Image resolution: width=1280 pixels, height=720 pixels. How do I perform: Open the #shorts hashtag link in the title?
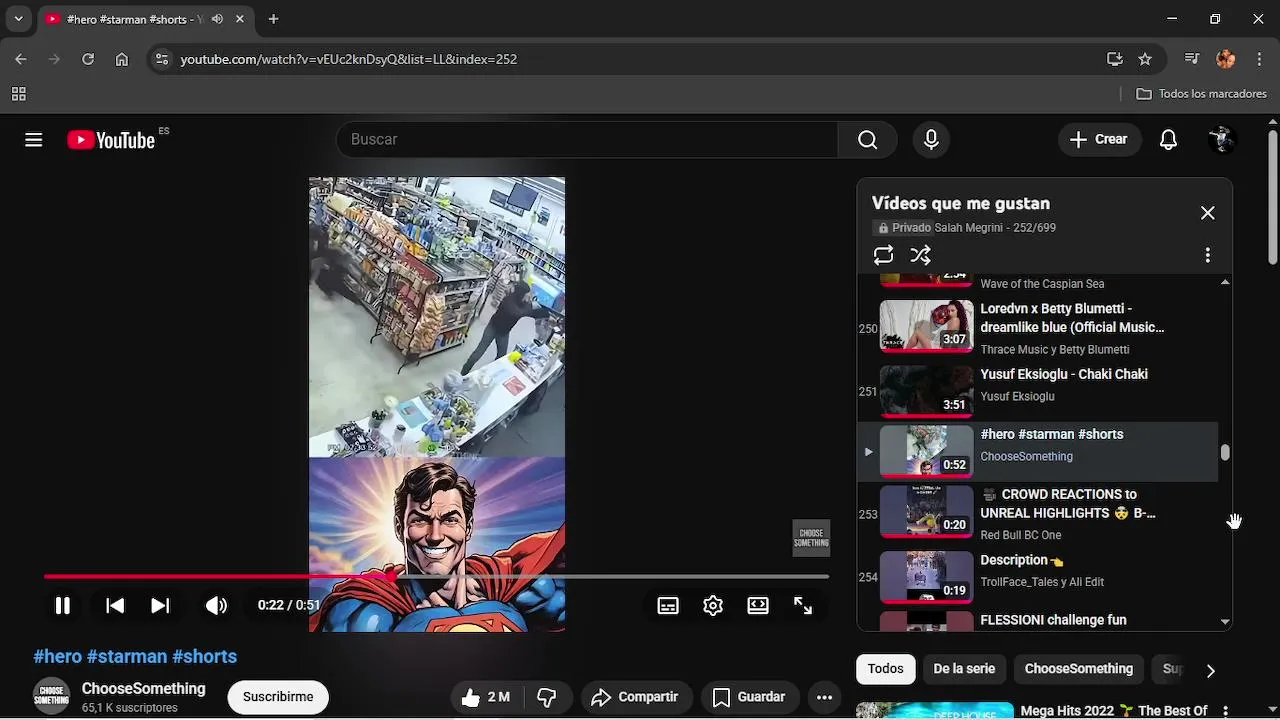(x=204, y=657)
